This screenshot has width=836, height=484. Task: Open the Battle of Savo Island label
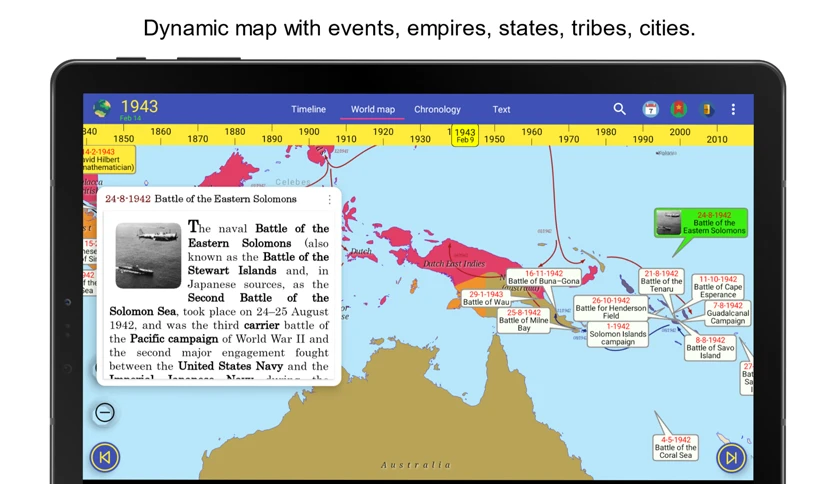(710, 348)
